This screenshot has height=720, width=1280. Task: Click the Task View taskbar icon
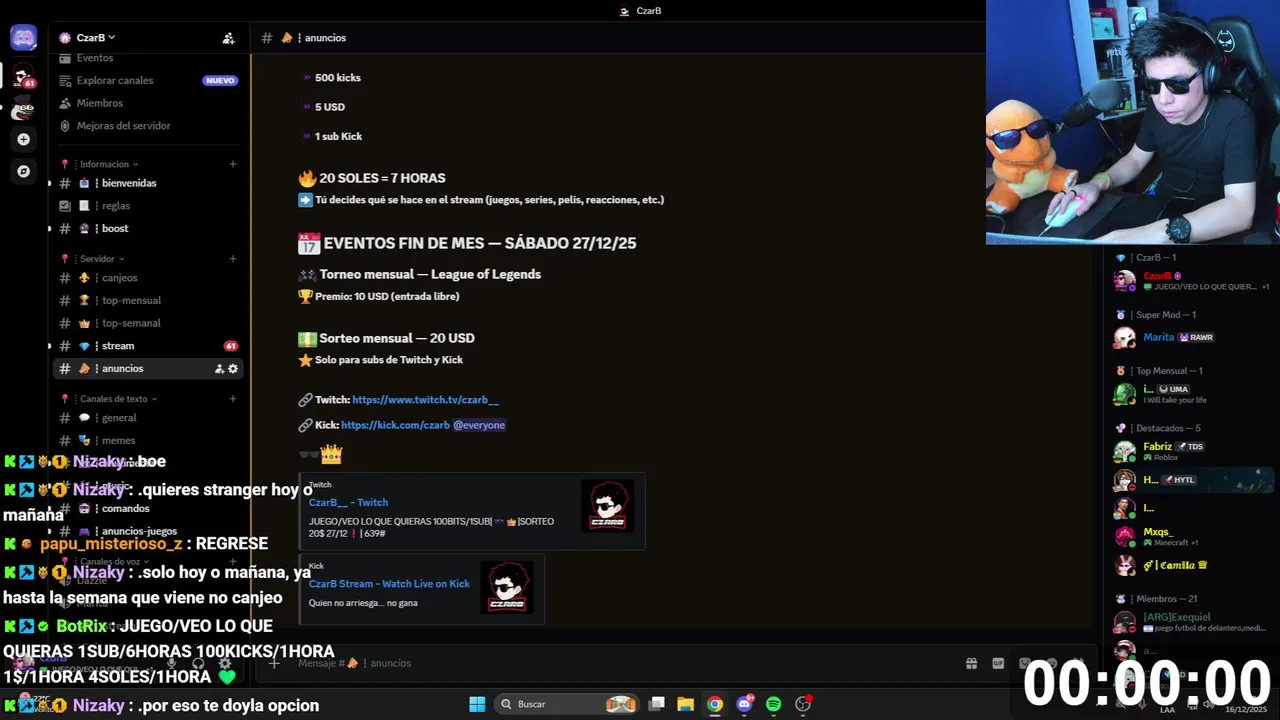656,704
